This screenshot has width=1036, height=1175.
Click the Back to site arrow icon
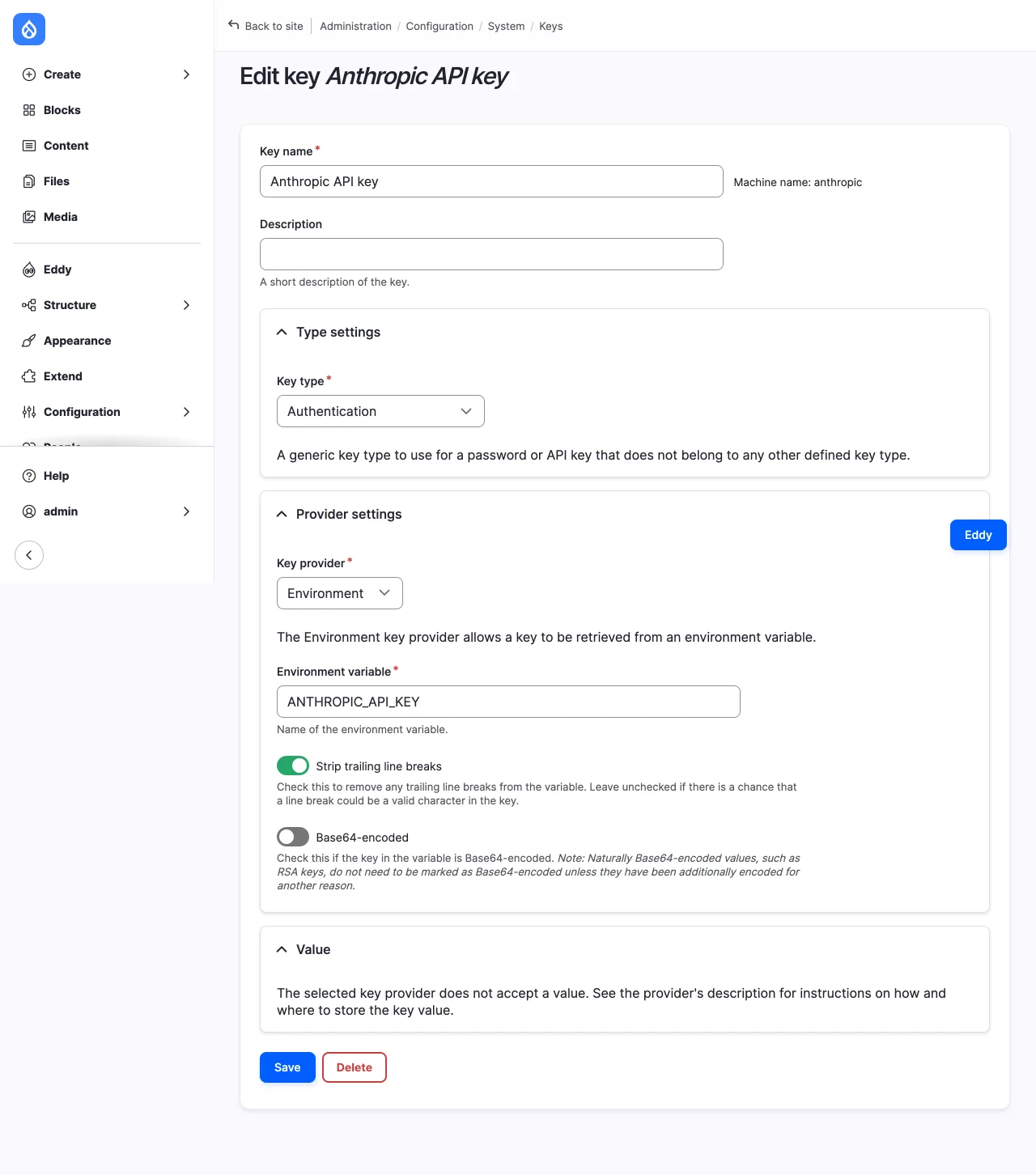234,25
